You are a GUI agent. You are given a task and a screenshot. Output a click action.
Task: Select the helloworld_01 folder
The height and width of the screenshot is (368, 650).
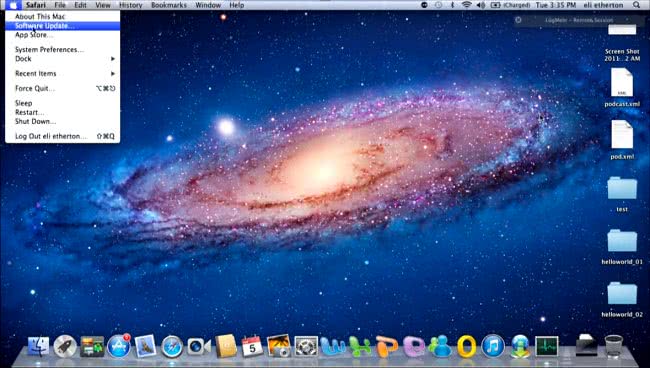[622, 247]
